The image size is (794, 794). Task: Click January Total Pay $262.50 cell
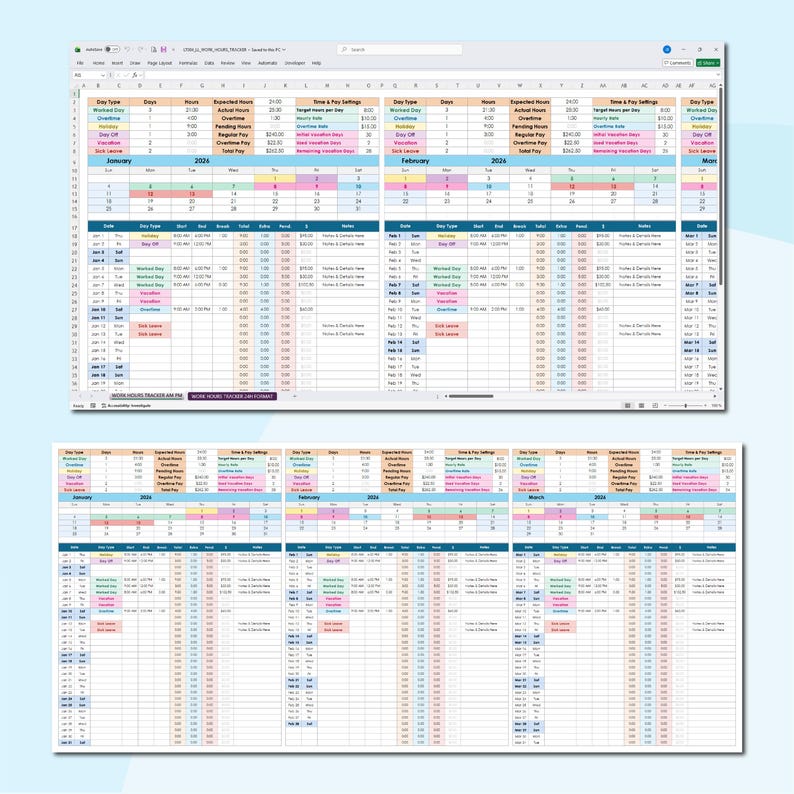[x=274, y=151]
